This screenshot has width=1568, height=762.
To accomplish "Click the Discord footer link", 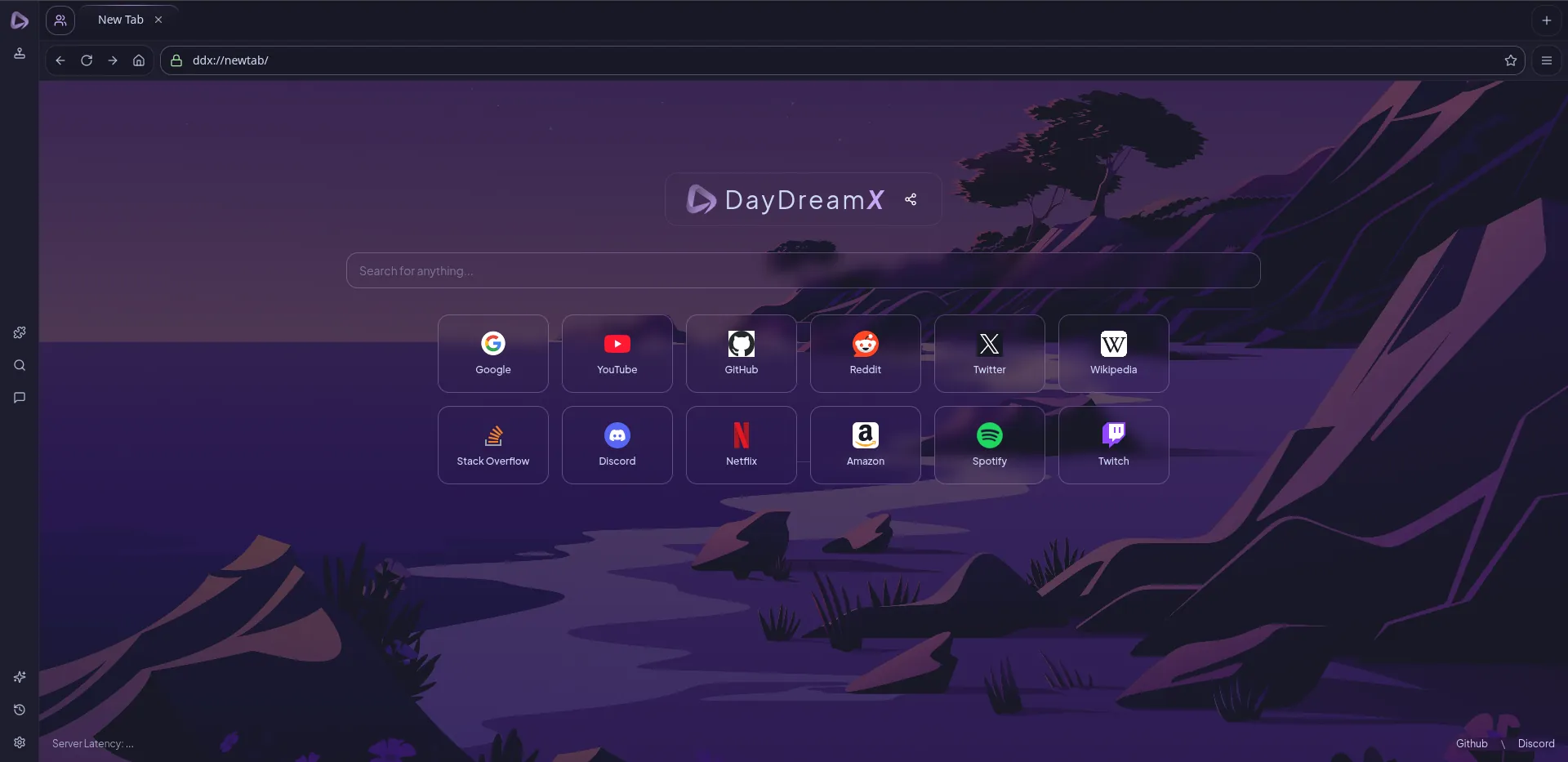I will [x=1536, y=743].
